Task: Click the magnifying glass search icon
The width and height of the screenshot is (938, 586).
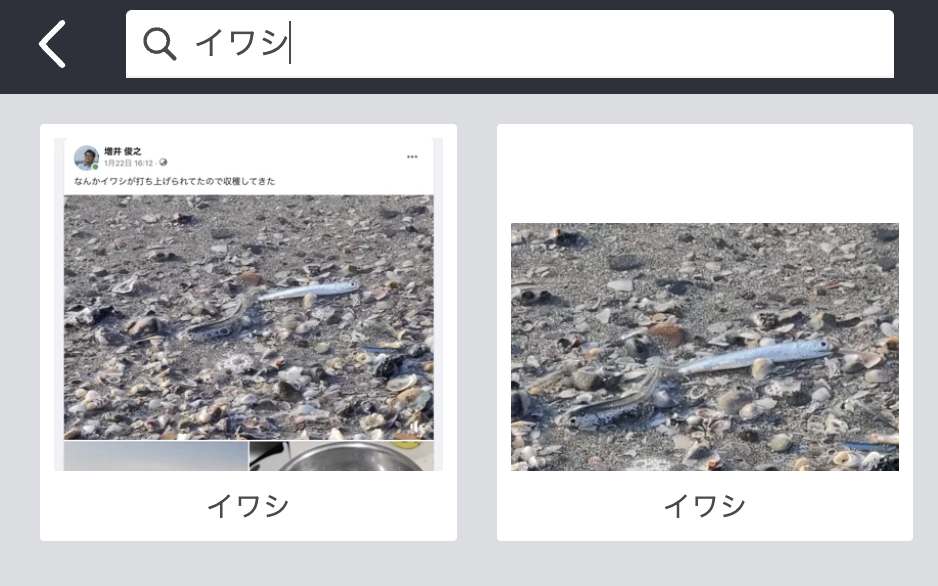Action: pyautogui.click(x=160, y=44)
